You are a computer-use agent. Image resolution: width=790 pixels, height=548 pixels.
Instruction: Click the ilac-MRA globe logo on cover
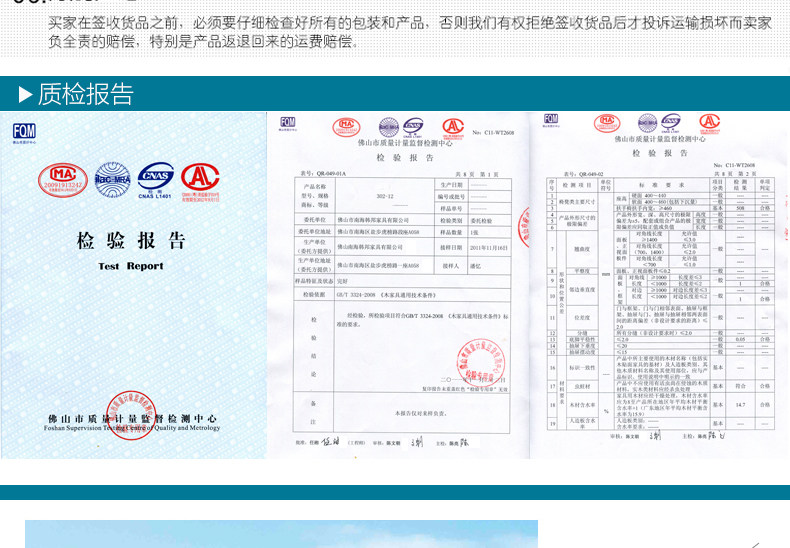click(113, 179)
